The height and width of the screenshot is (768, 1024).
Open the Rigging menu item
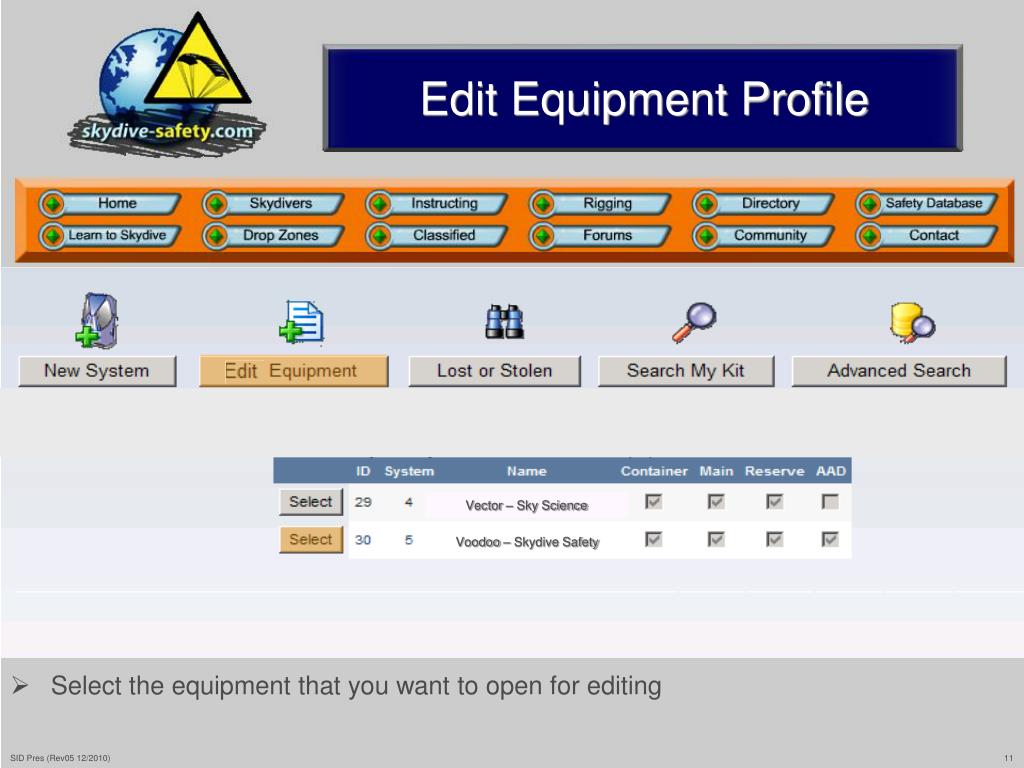coord(607,203)
